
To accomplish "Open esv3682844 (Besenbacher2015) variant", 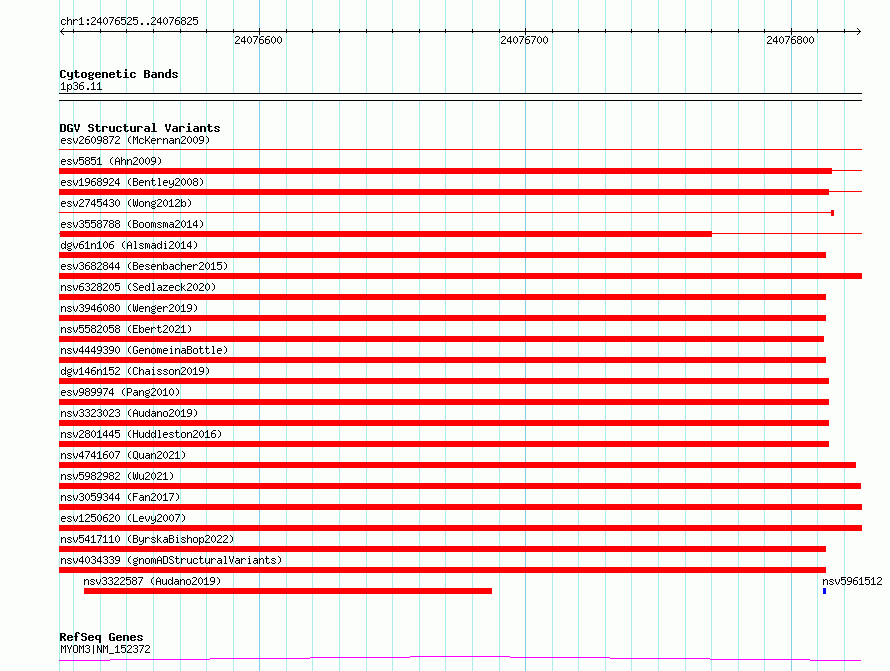I will tap(144, 266).
